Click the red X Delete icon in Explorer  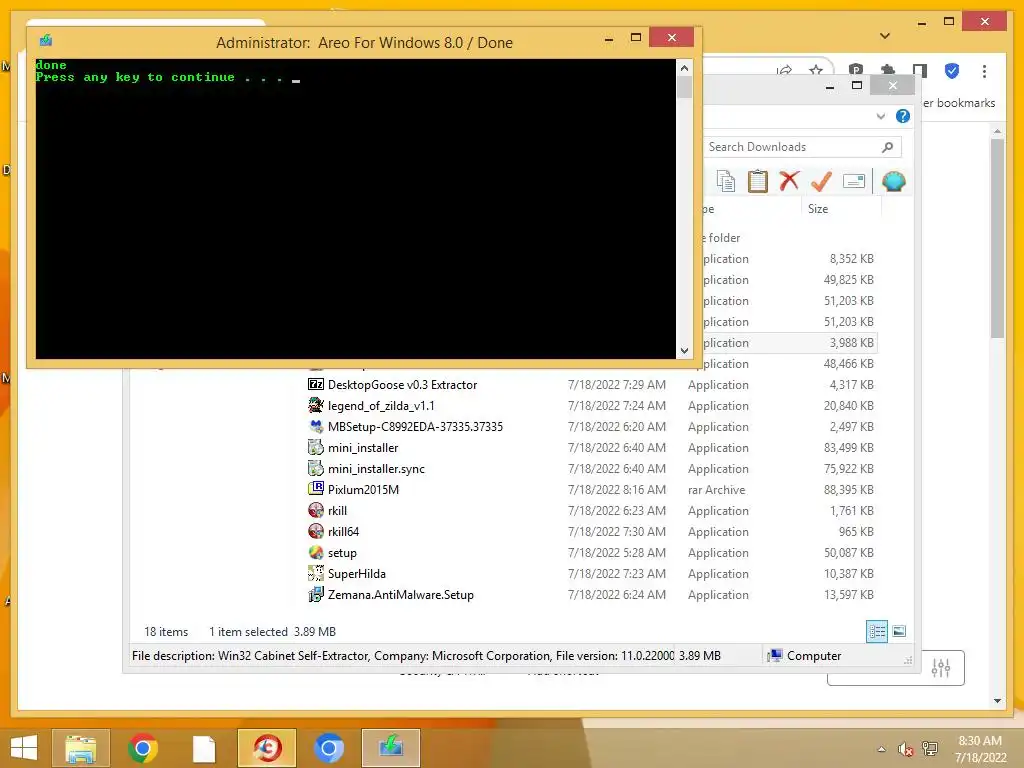point(789,181)
